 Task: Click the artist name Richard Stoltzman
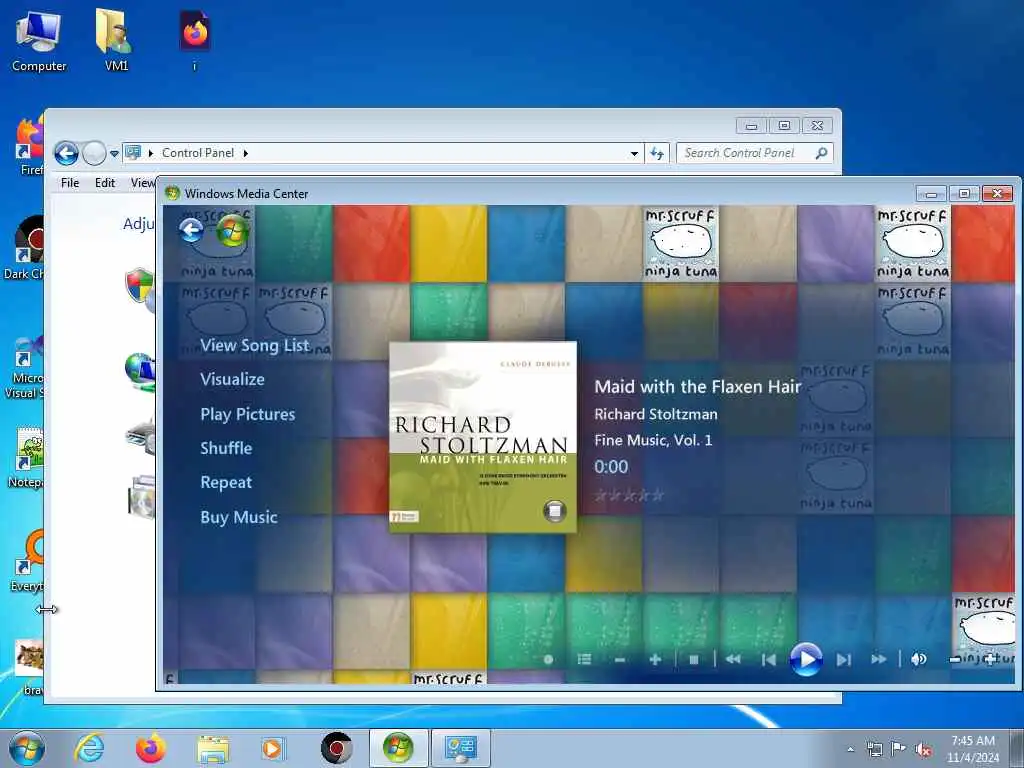[x=656, y=414]
